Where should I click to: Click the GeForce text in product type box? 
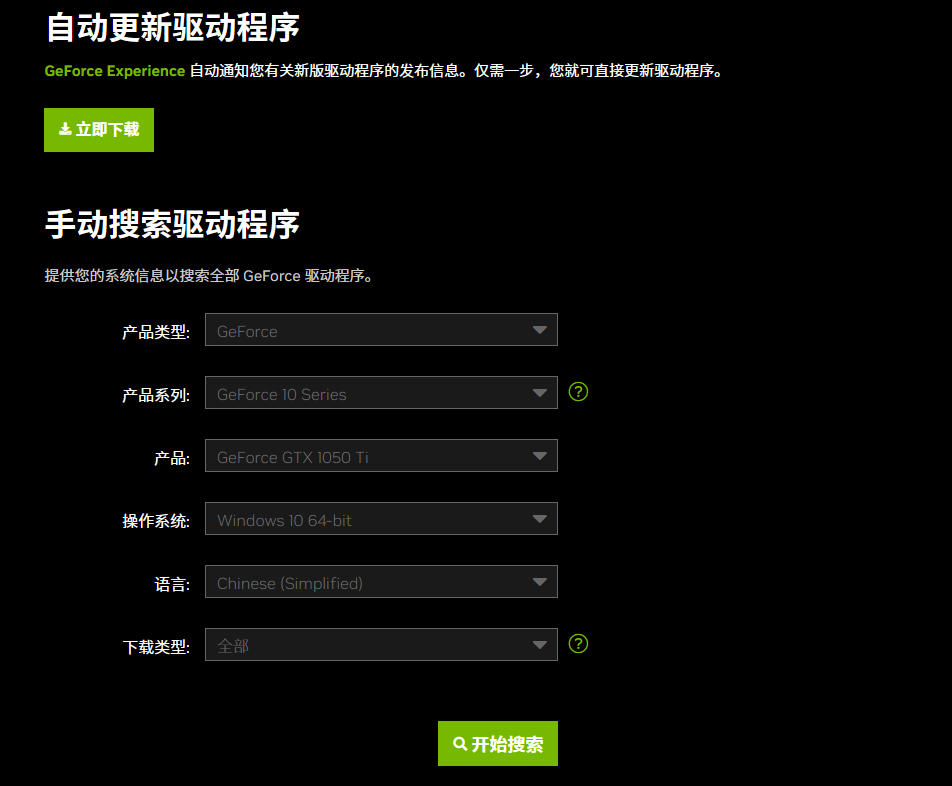pyautogui.click(x=246, y=330)
